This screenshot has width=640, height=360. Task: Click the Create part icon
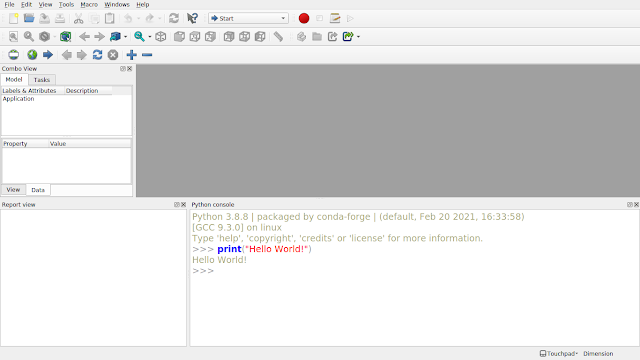[301, 37]
